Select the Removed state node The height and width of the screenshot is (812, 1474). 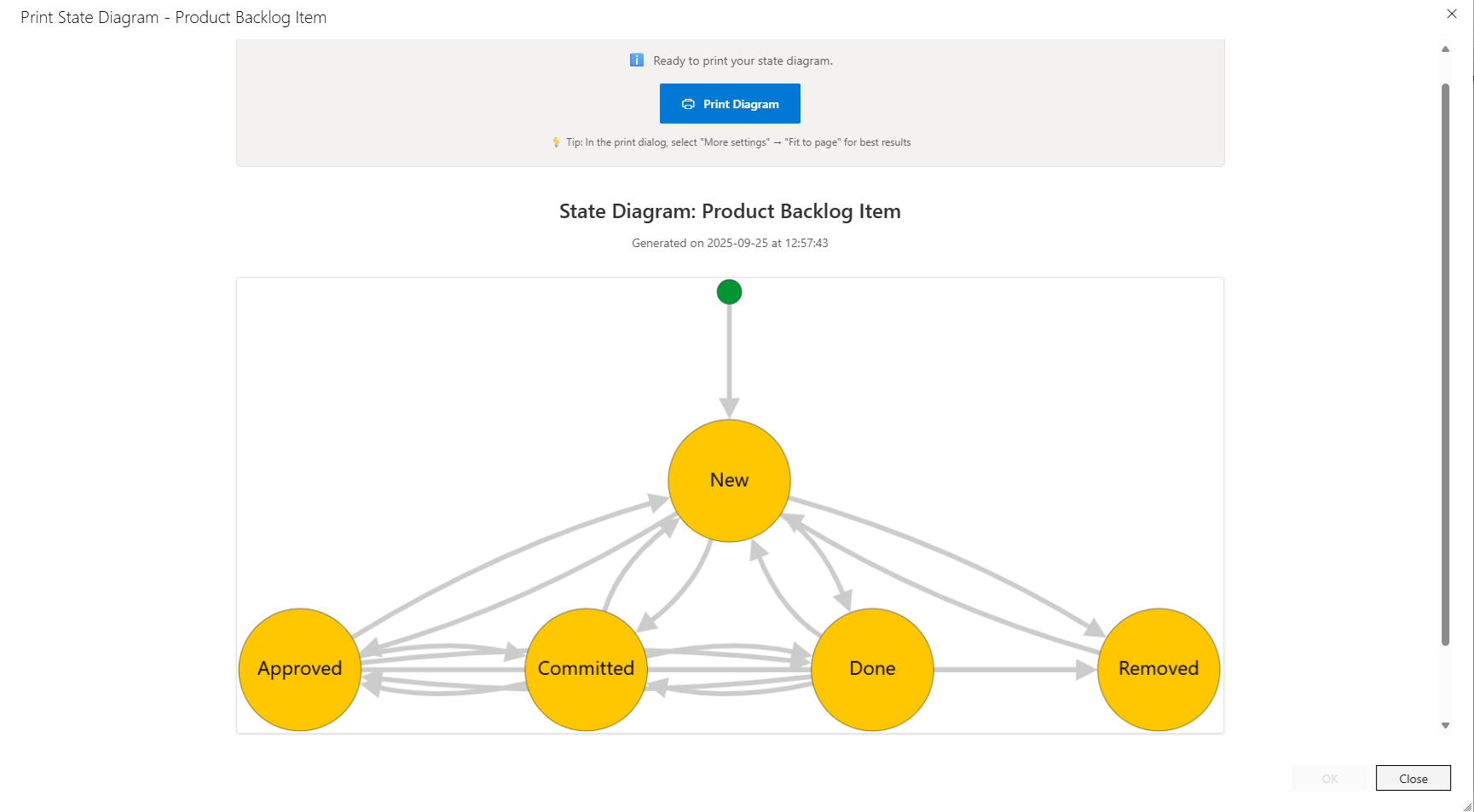tap(1159, 669)
